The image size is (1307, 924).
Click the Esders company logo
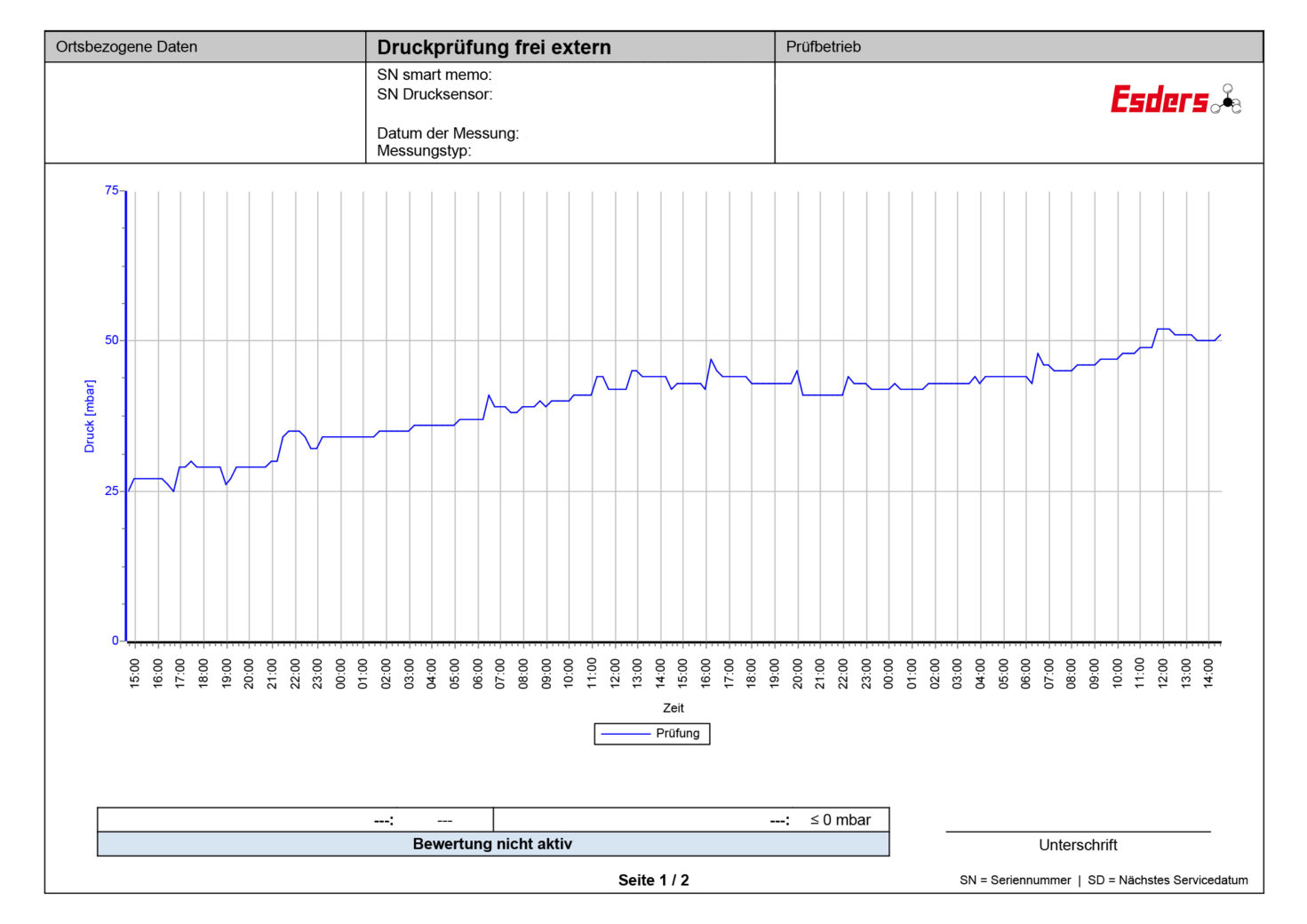click(x=1176, y=100)
